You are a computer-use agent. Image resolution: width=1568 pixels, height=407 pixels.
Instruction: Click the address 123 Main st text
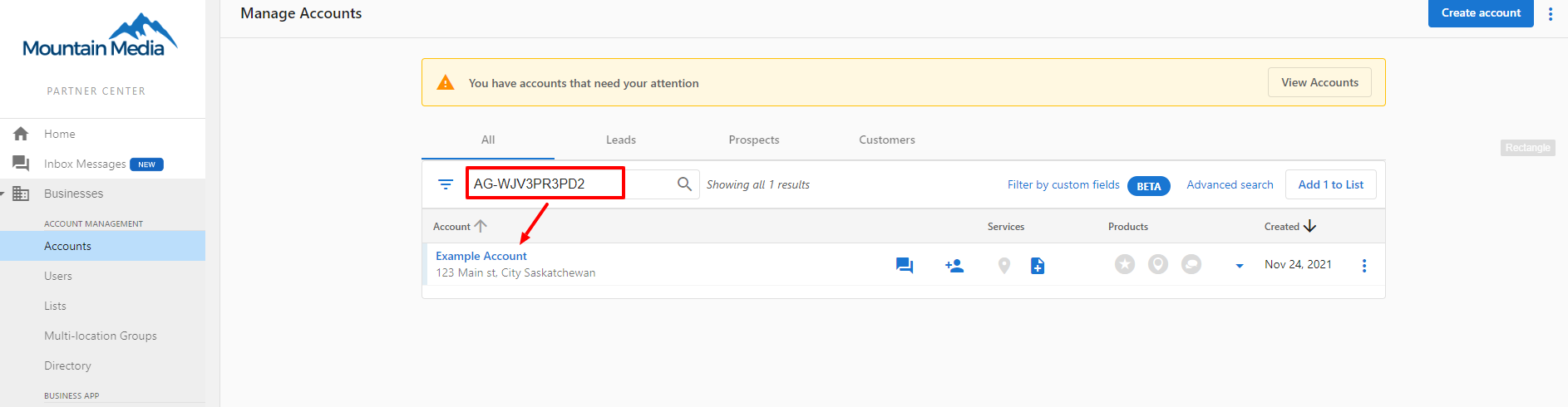click(515, 272)
